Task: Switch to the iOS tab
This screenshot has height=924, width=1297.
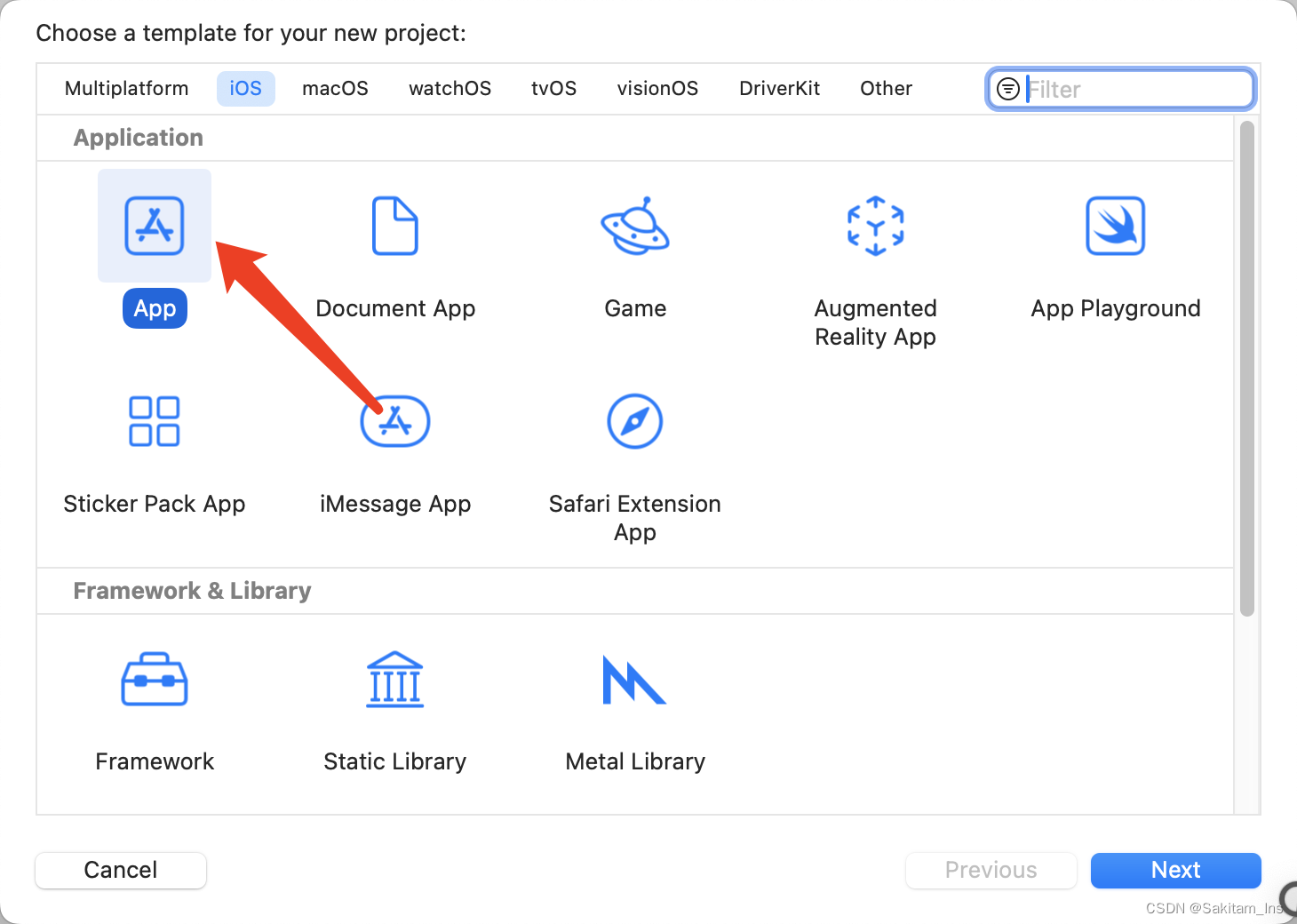Action: [x=246, y=89]
